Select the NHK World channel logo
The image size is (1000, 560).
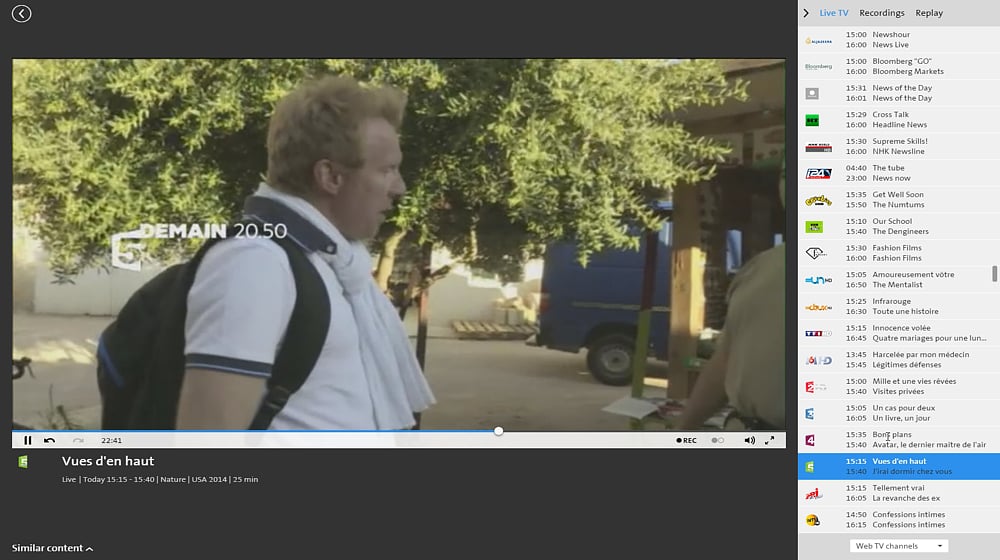818,147
